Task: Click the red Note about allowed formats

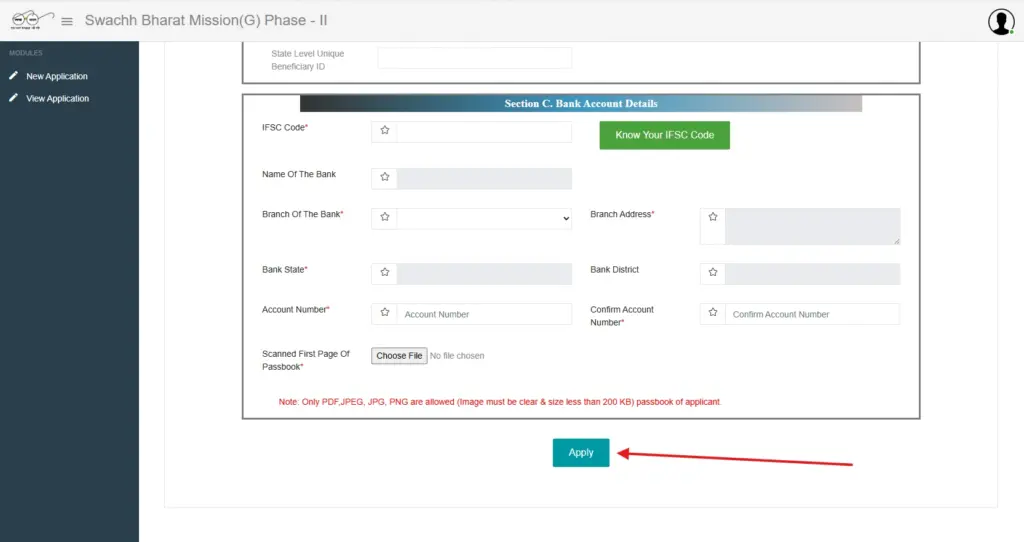Action: [x=500, y=402]
